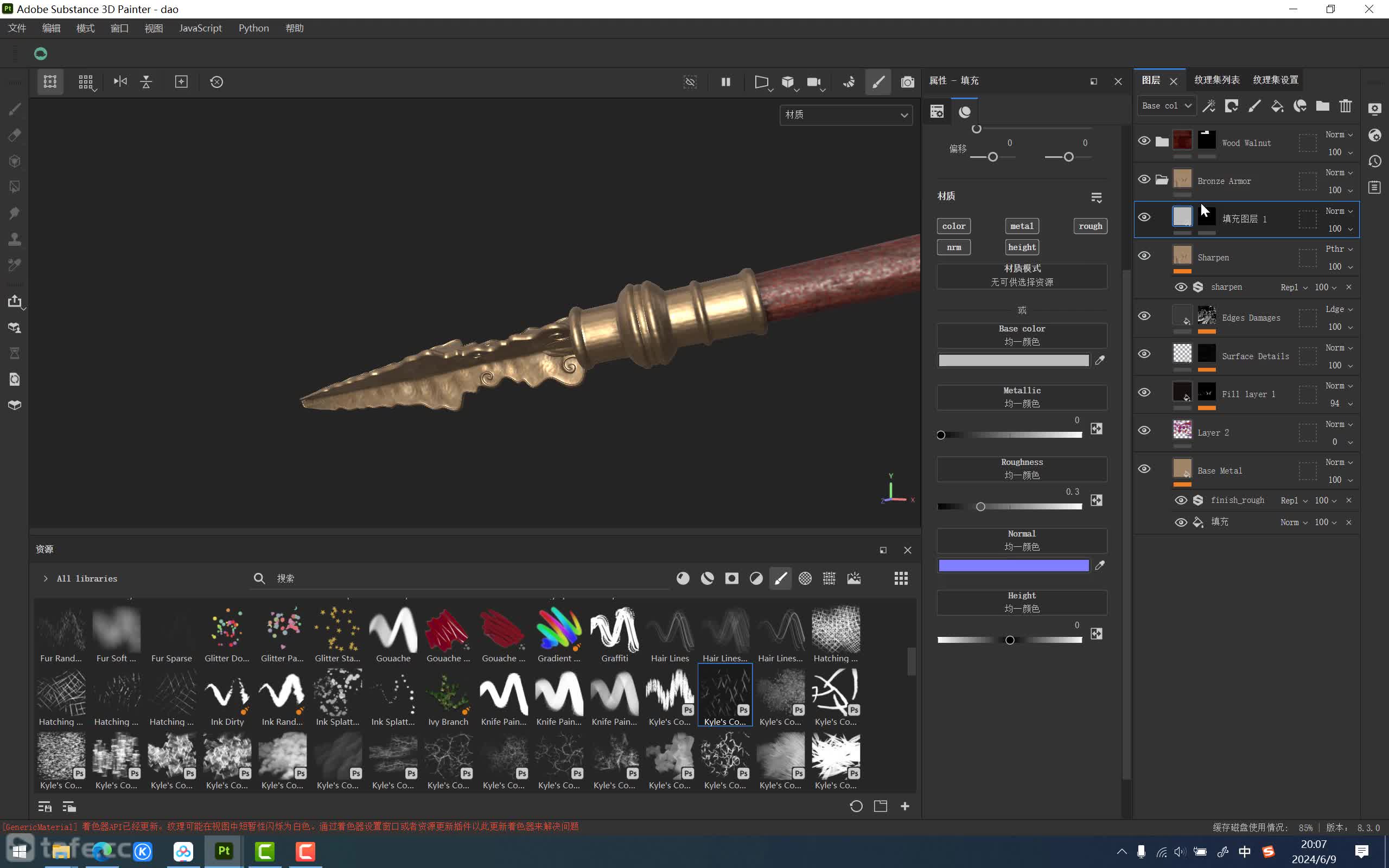Click the refresh icon in assets panel footer

click(x=856, y=806)
